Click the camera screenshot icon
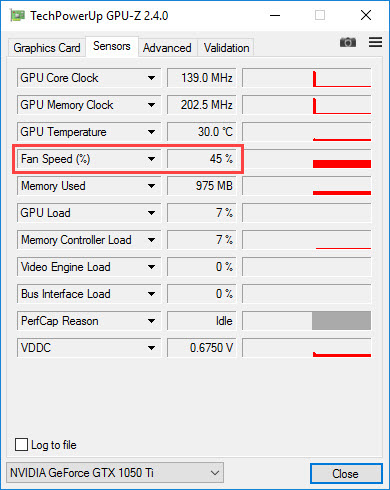Viewport: 390px width, 490px height. pyautogui.click(x=348, y=42)
